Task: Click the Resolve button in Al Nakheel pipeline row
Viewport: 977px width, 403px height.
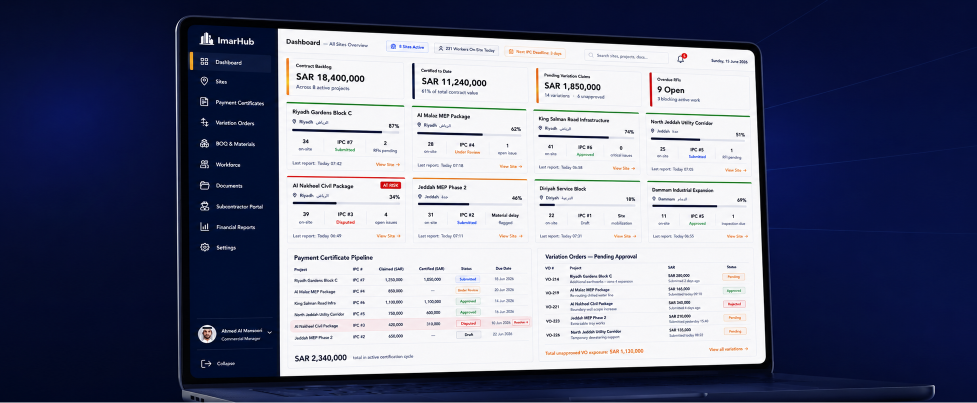Action: [x=520, y=323]
